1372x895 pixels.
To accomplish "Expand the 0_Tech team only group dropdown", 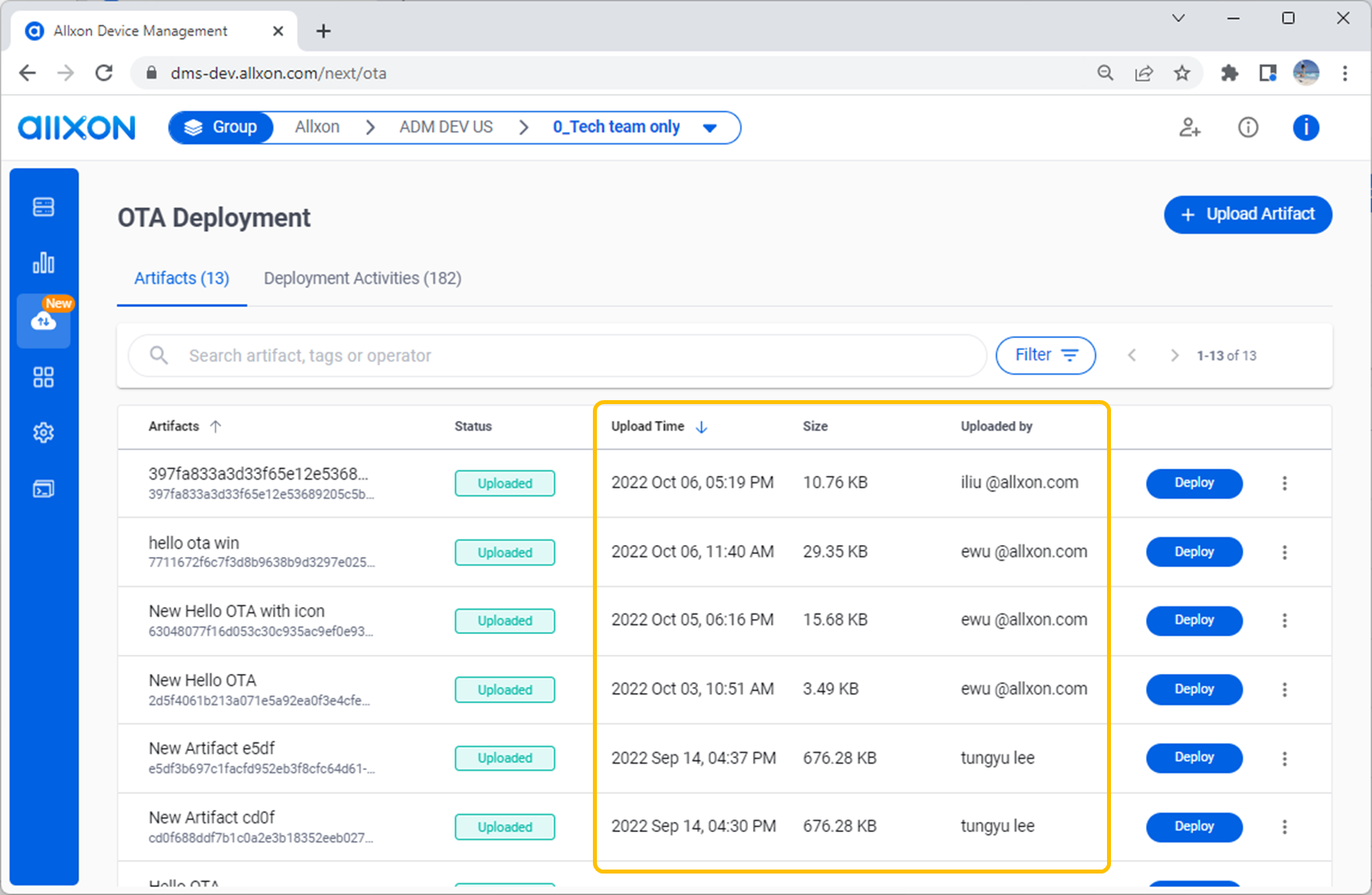I will (x=709, y=127).
